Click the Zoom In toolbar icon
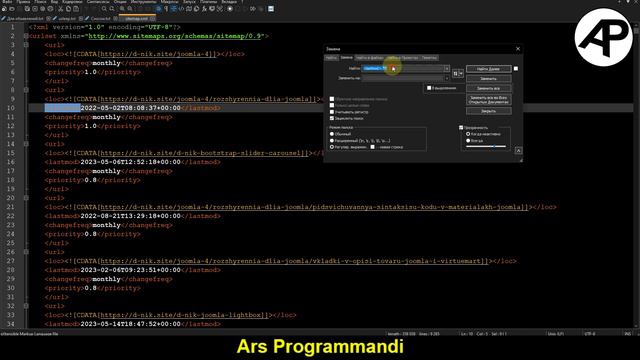This screenshot has width=640, height=360. (x=122, y=9)
